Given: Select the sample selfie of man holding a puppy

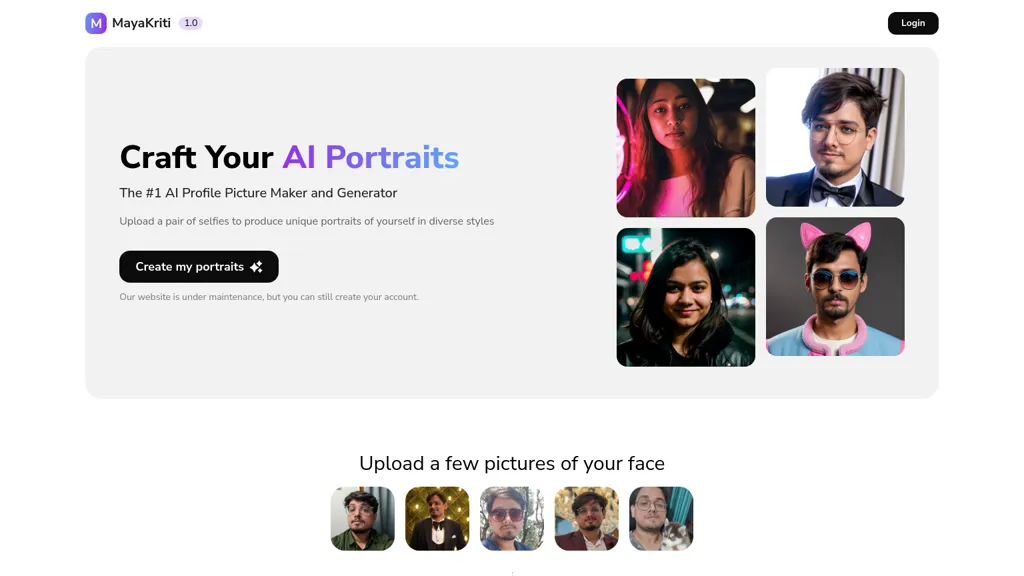Looking at the screenshot, I should pyautogui.click(x=661, y=519).
